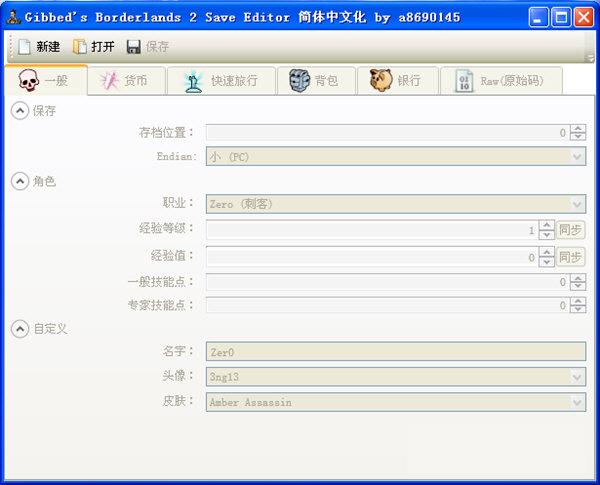Click the 存档位置 spinner arrows
This screenshot has width=600, height=485.
point(577,132)
